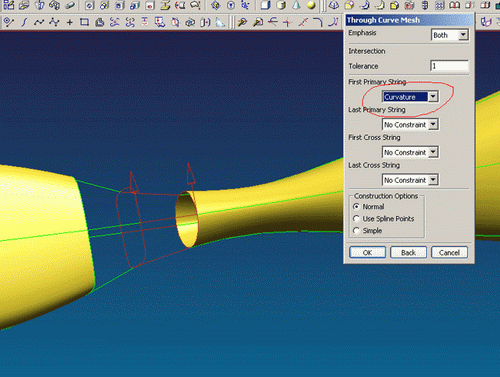The height and width of the screenshot is (377, 500).
Task: Open the Last Cross String constraint dropdown
Action: 410,180
